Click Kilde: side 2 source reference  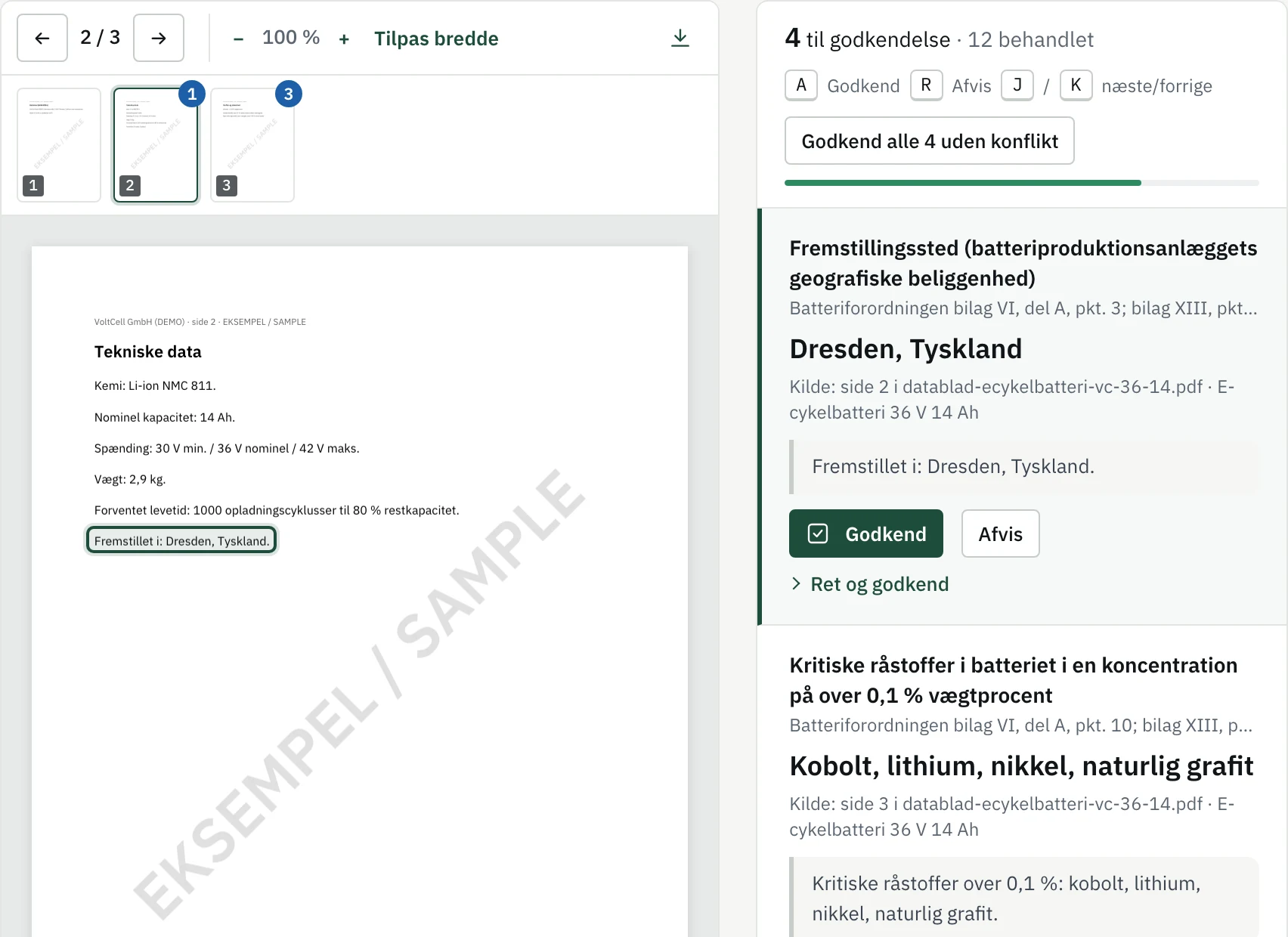tap(1012, 399)
